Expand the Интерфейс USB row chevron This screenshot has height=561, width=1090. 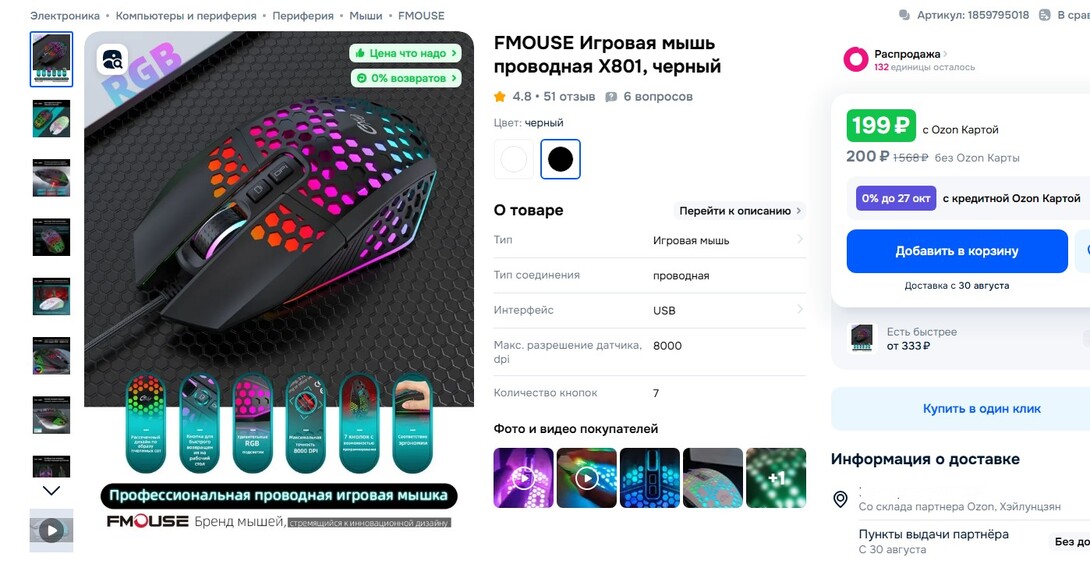(x=800, y=309)
